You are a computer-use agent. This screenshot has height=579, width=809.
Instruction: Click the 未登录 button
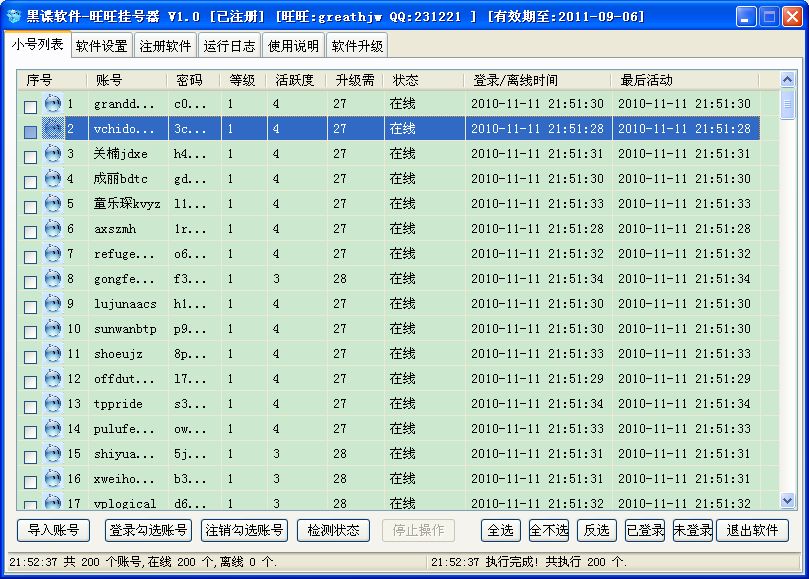click(x=693, y=530)
